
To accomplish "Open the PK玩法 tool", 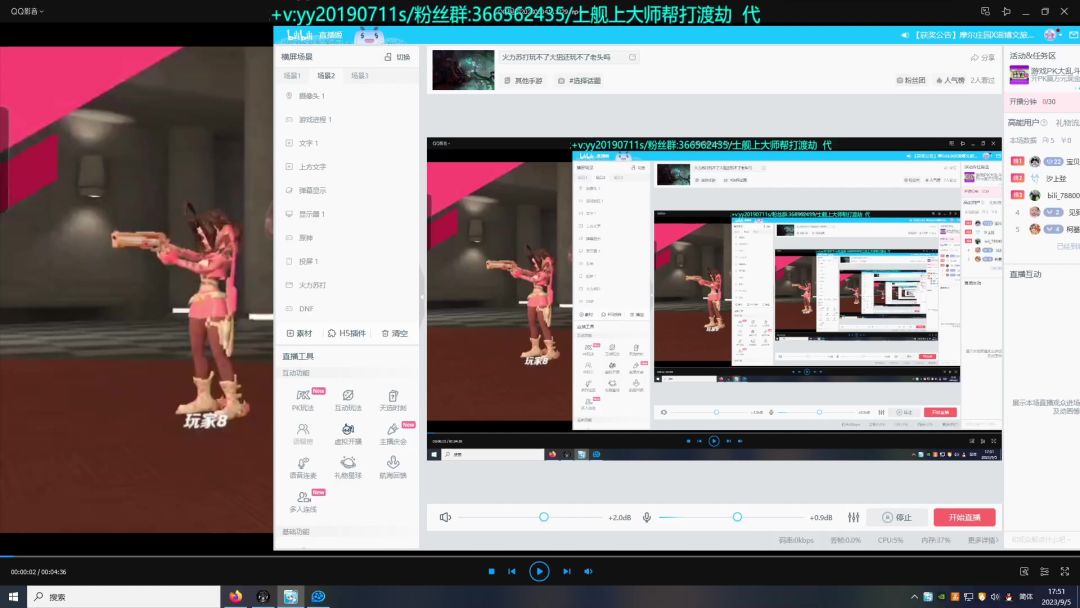I will point(303,400).
